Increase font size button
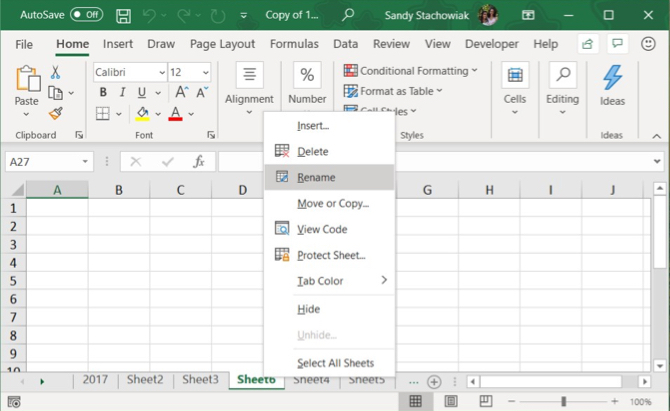670x411 pixels. click(x=181, y=92)
